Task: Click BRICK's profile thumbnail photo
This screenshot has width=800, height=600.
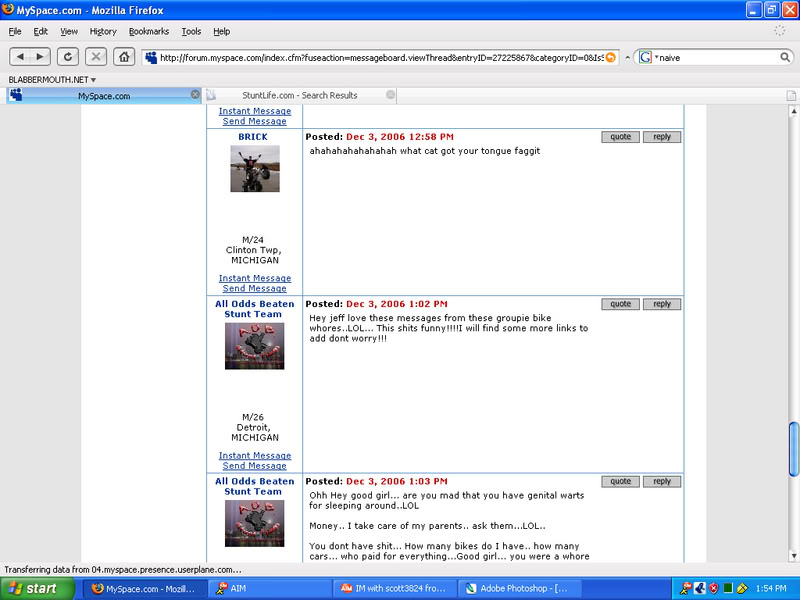Action: point(255,168)
